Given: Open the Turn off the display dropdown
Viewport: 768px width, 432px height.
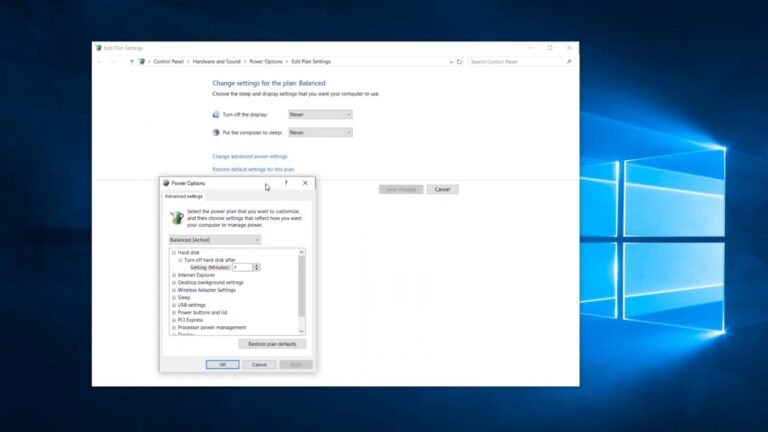Looking at the screenshot, I should pos(320,115).
